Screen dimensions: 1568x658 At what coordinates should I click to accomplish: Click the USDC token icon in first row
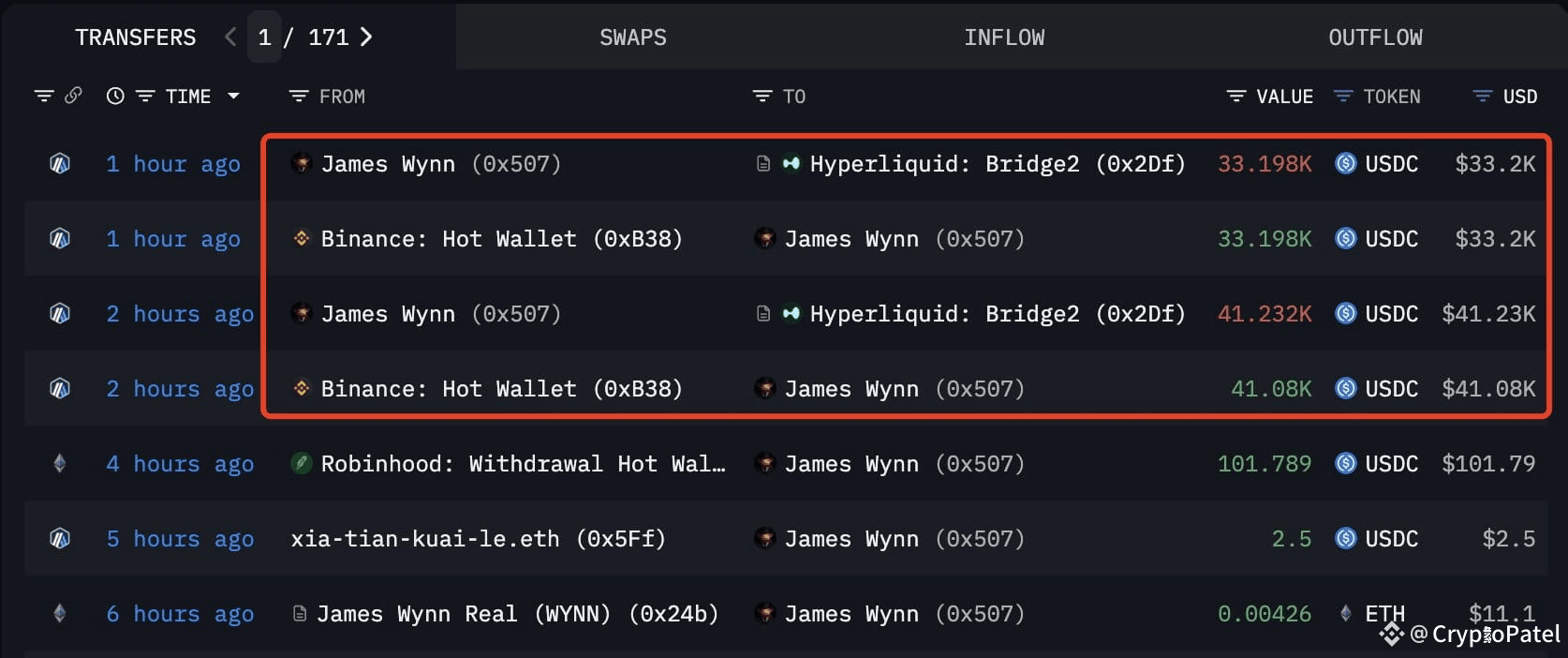1346,164
